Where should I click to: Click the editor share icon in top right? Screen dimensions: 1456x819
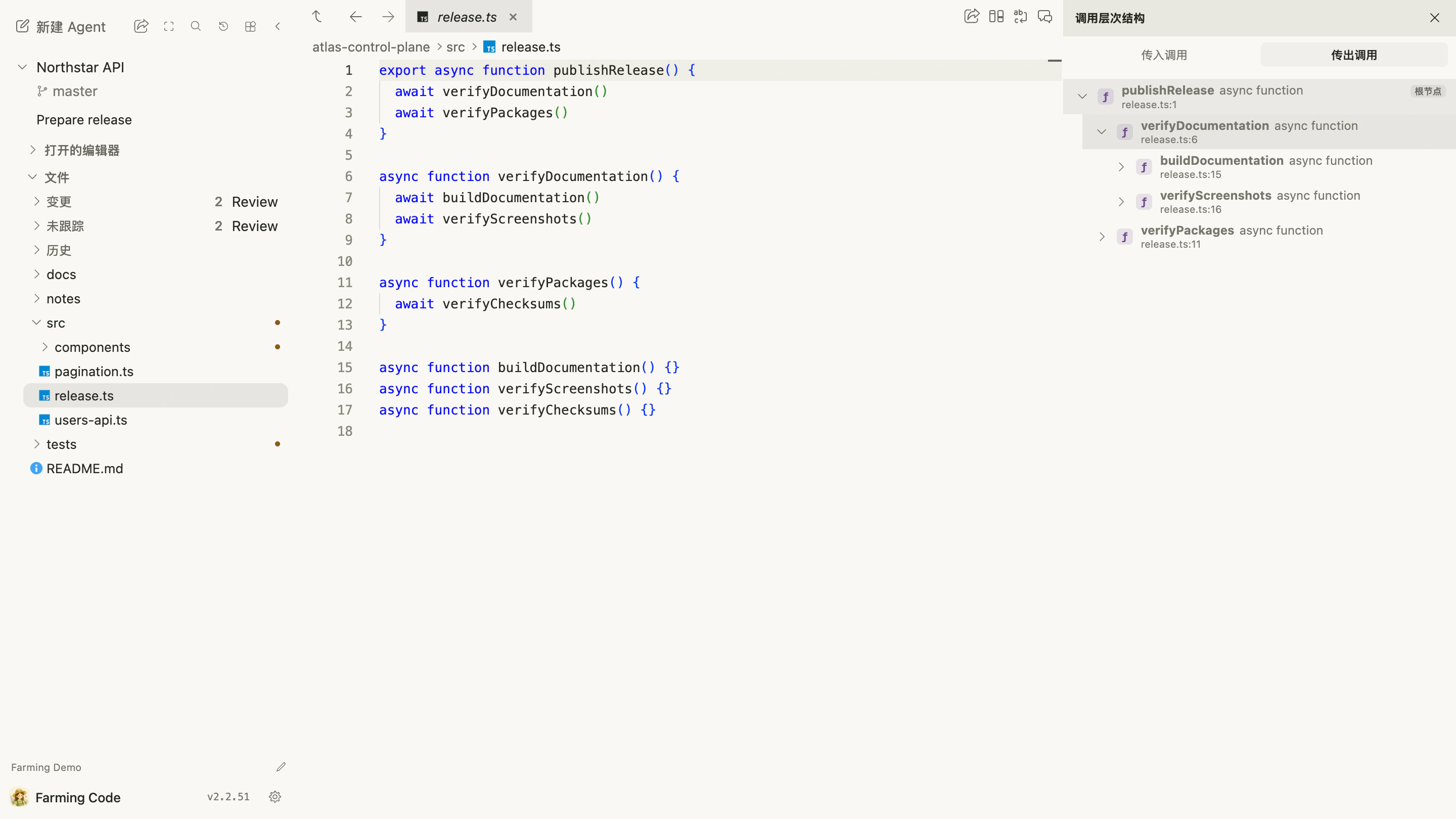point(972,16)
